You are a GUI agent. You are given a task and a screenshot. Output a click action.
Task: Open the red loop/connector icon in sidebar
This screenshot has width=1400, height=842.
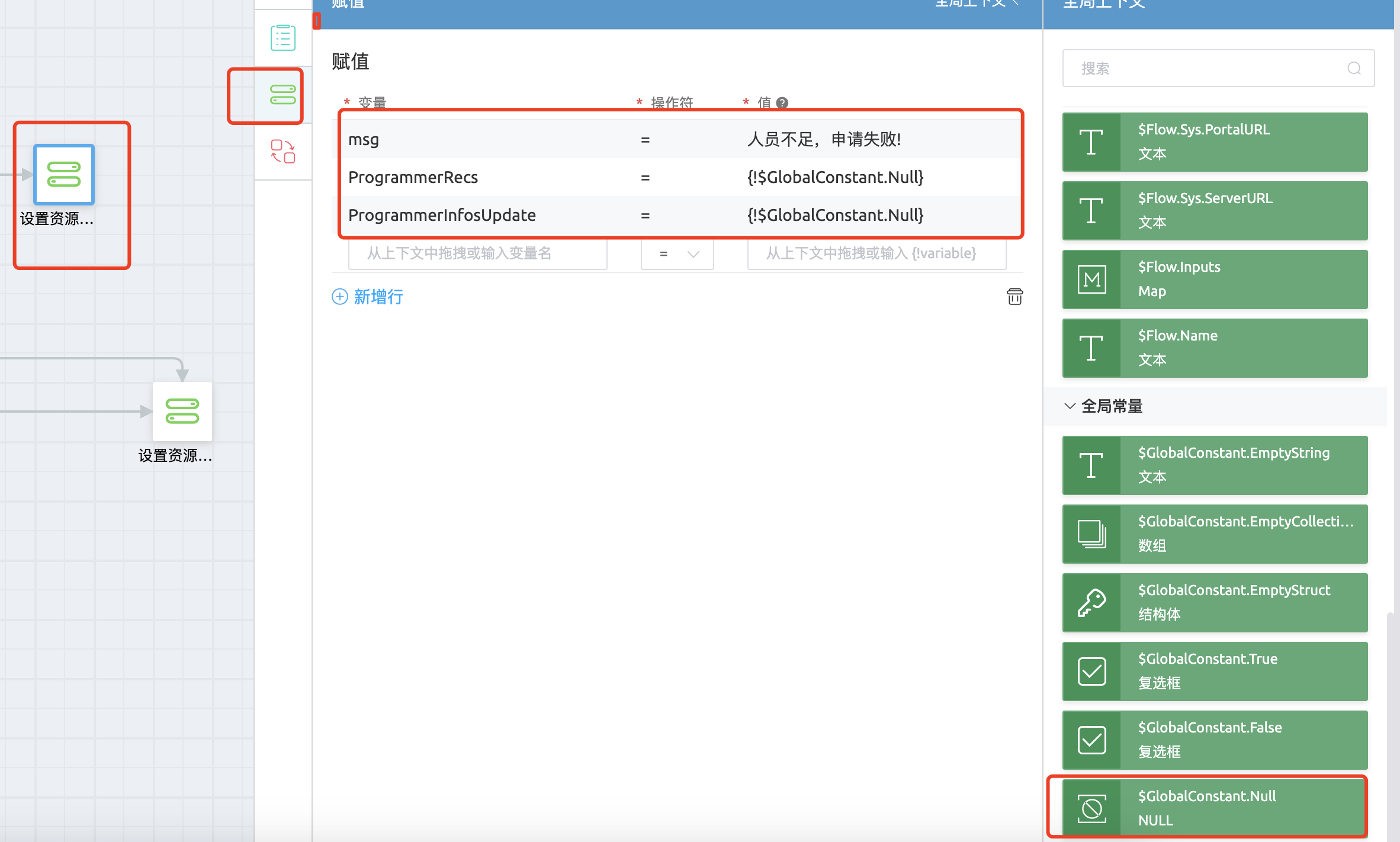[x=282, y=152]
